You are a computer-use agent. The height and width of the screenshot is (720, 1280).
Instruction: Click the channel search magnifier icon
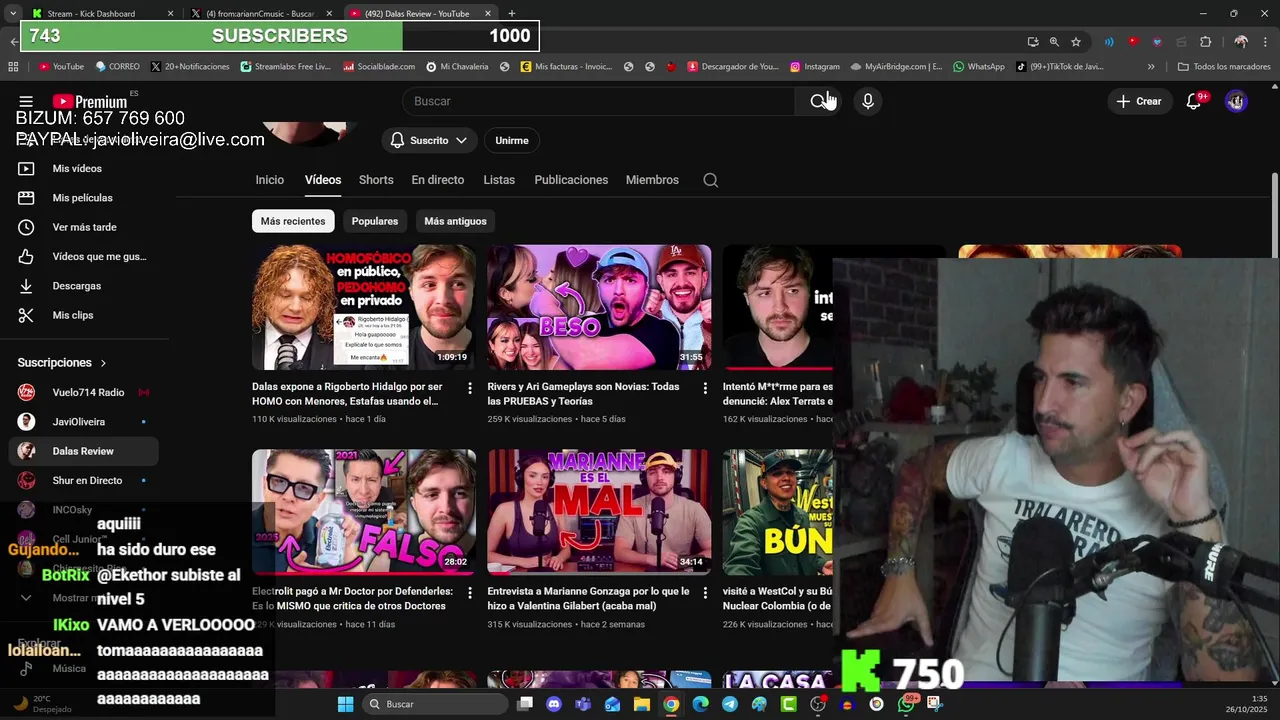tap(711, 180)
